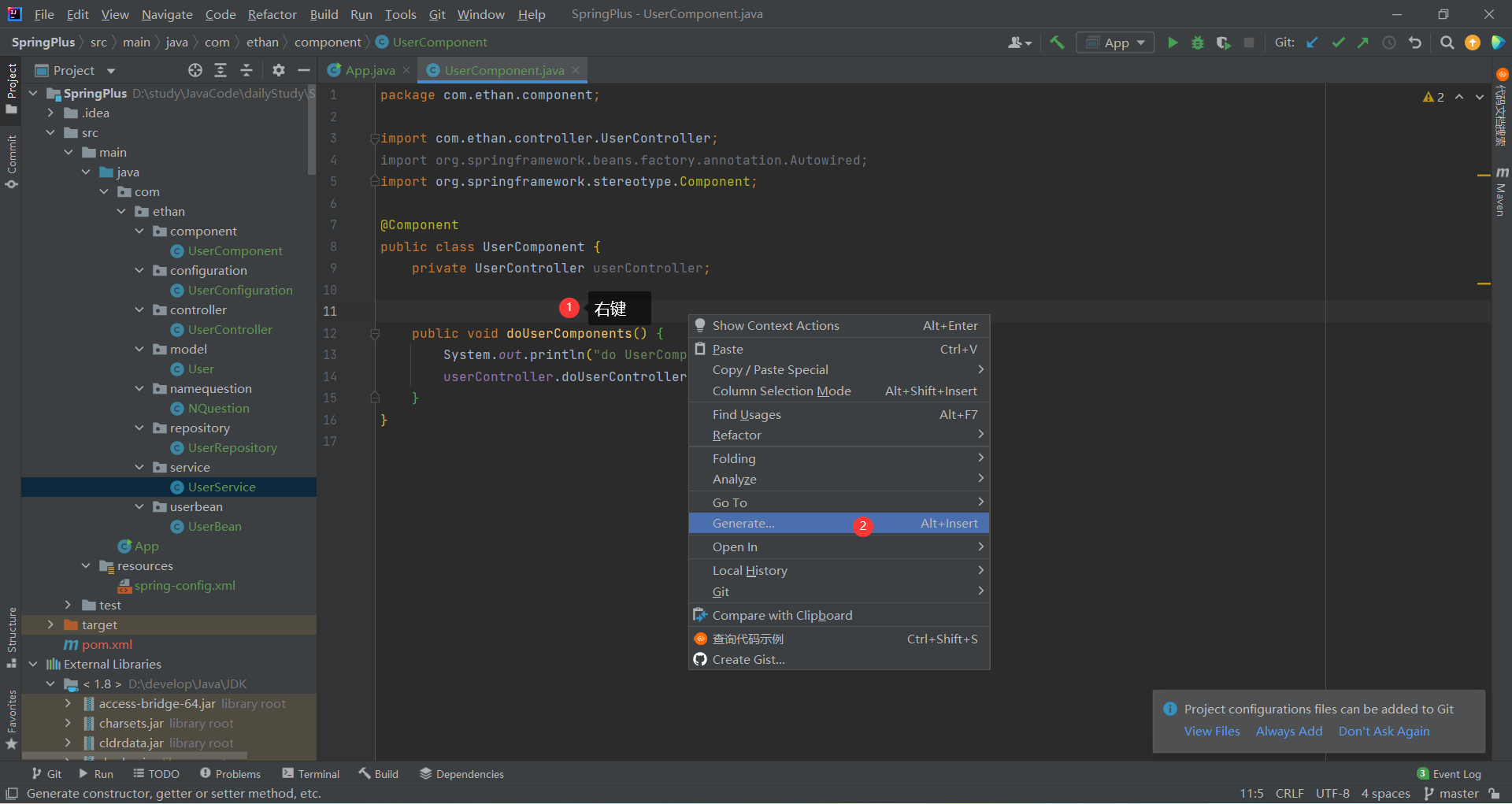Open the TODO tool window
This screenshot has width=1512, height=804.
click(156, 774)
